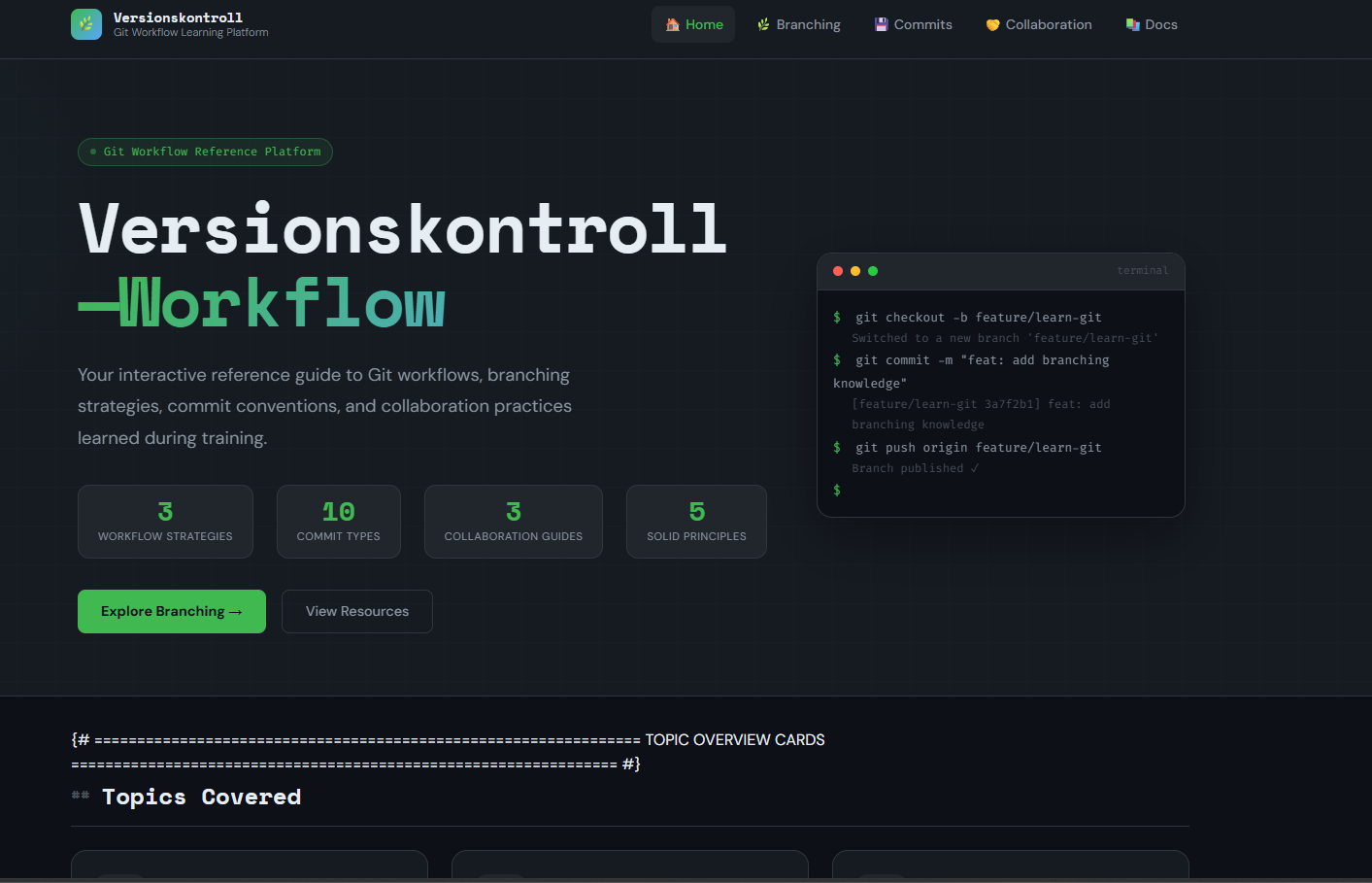Select the 3 Collaboration Guides stat card

click(514, 522)
